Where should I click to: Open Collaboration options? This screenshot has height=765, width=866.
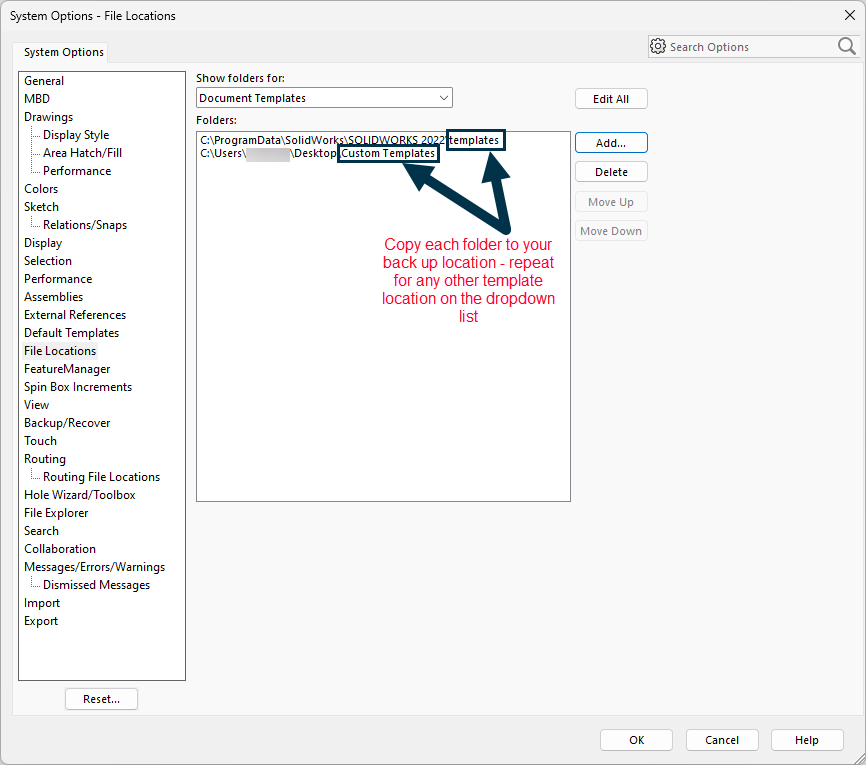point(60,549)
